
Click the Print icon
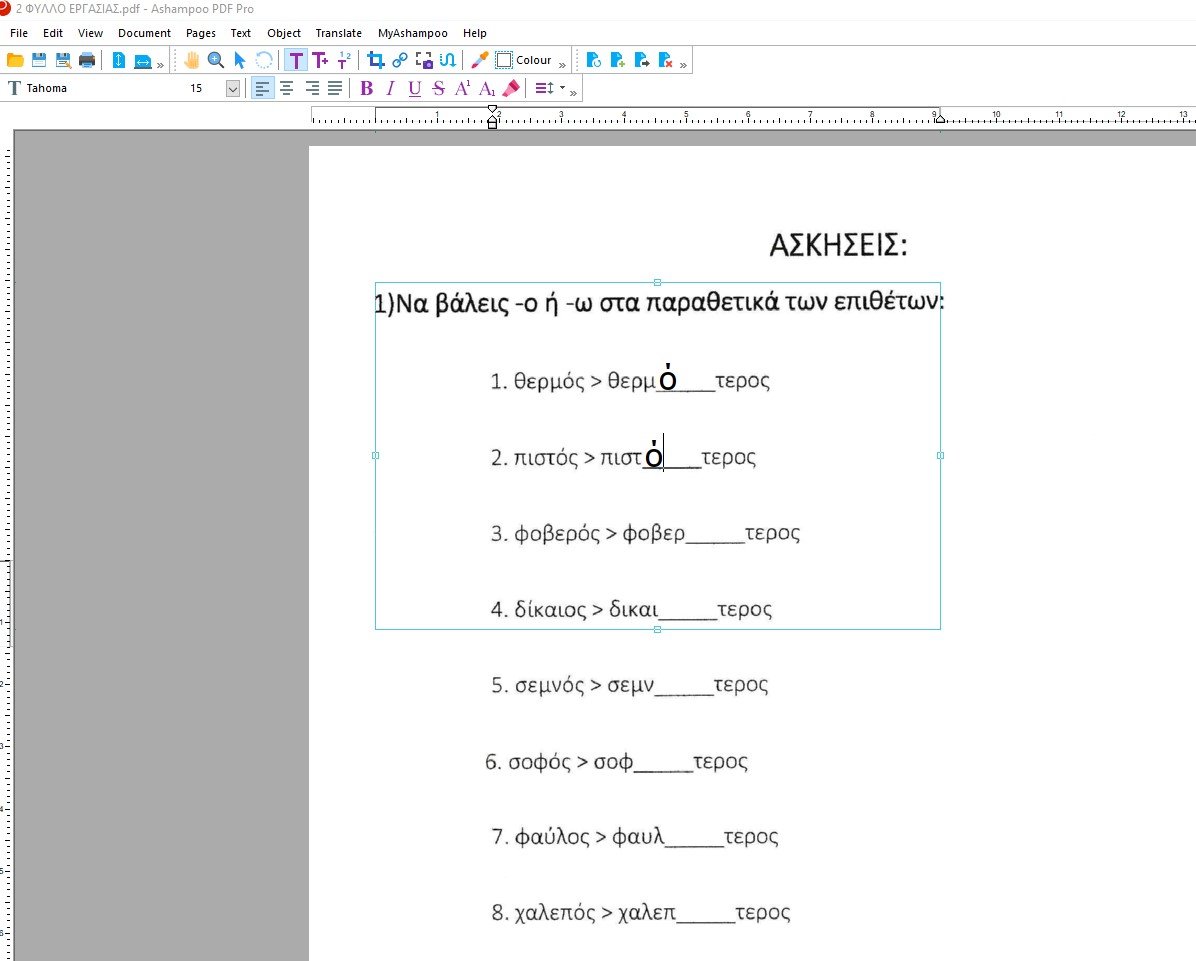coord(87,60)
